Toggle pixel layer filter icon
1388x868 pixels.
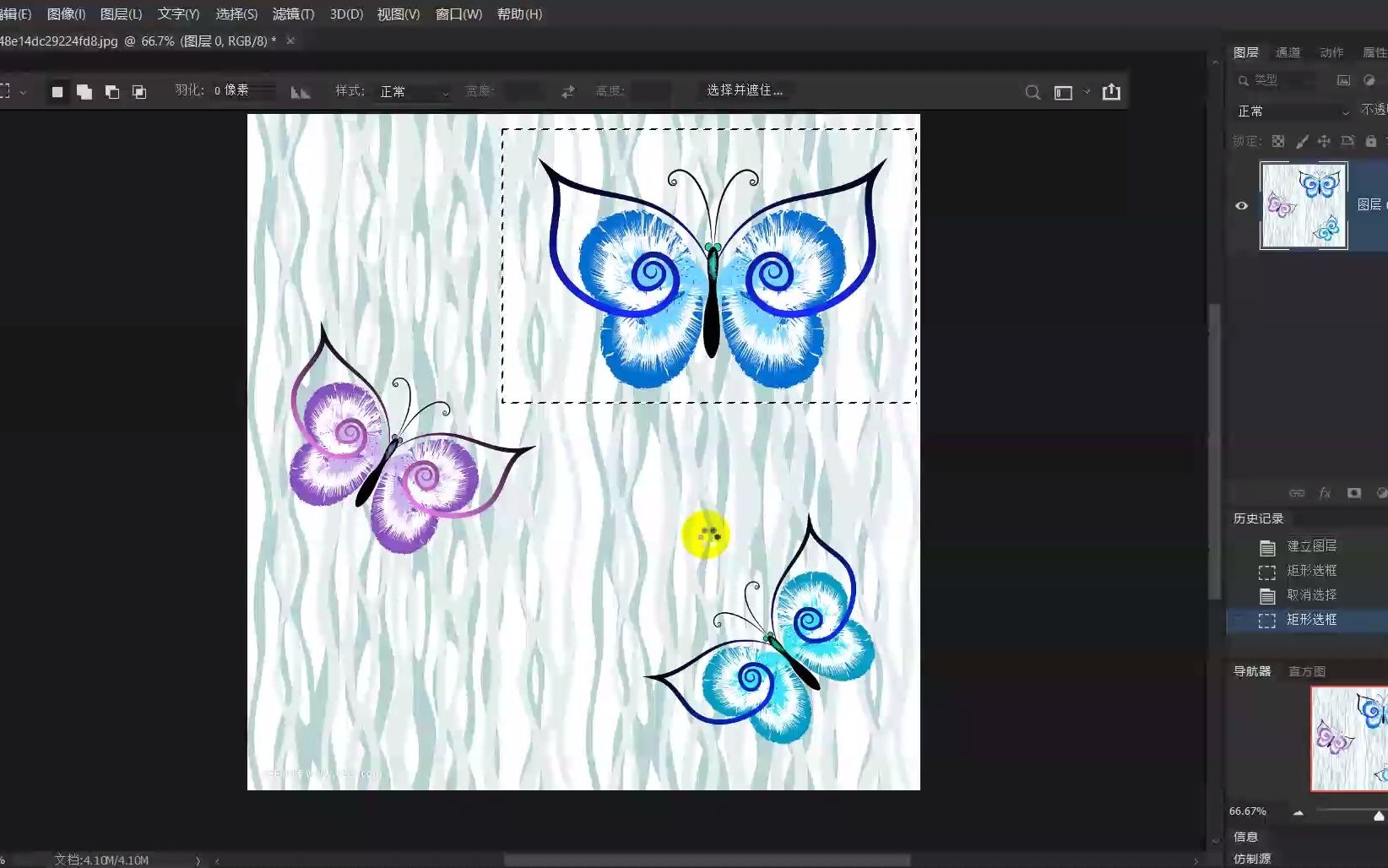tap(1343, 80)
